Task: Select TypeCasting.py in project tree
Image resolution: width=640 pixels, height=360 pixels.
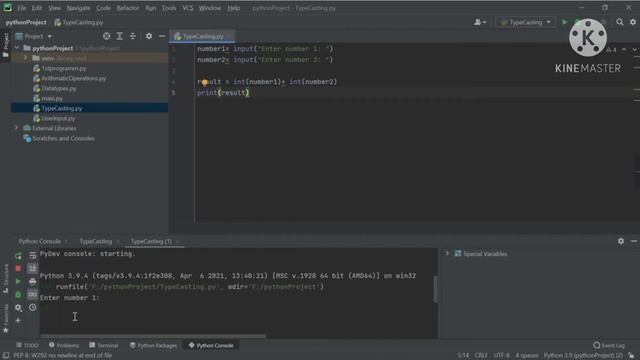Action: tap(62, 108)
